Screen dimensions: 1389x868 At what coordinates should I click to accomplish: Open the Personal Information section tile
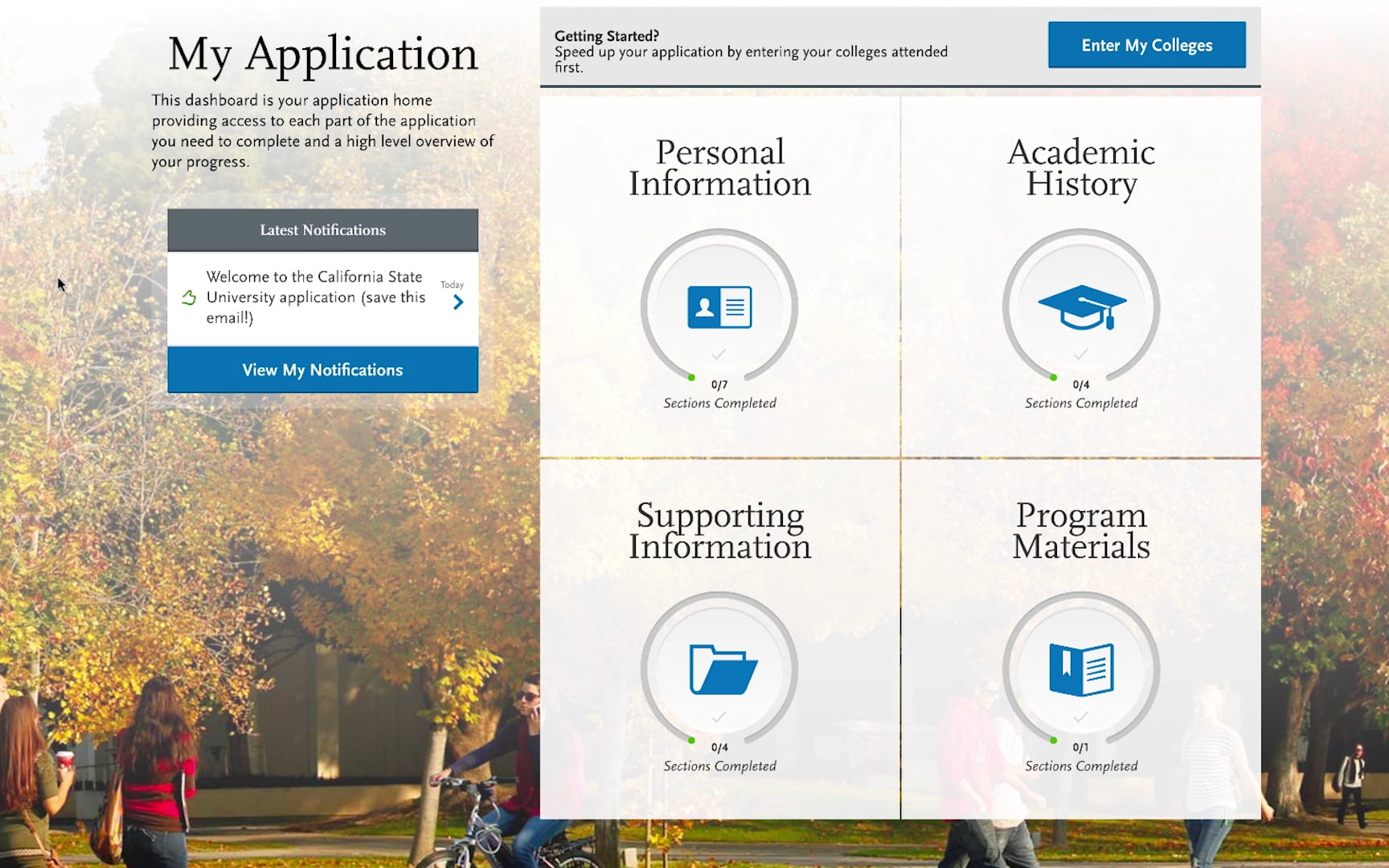pos(719,241)
